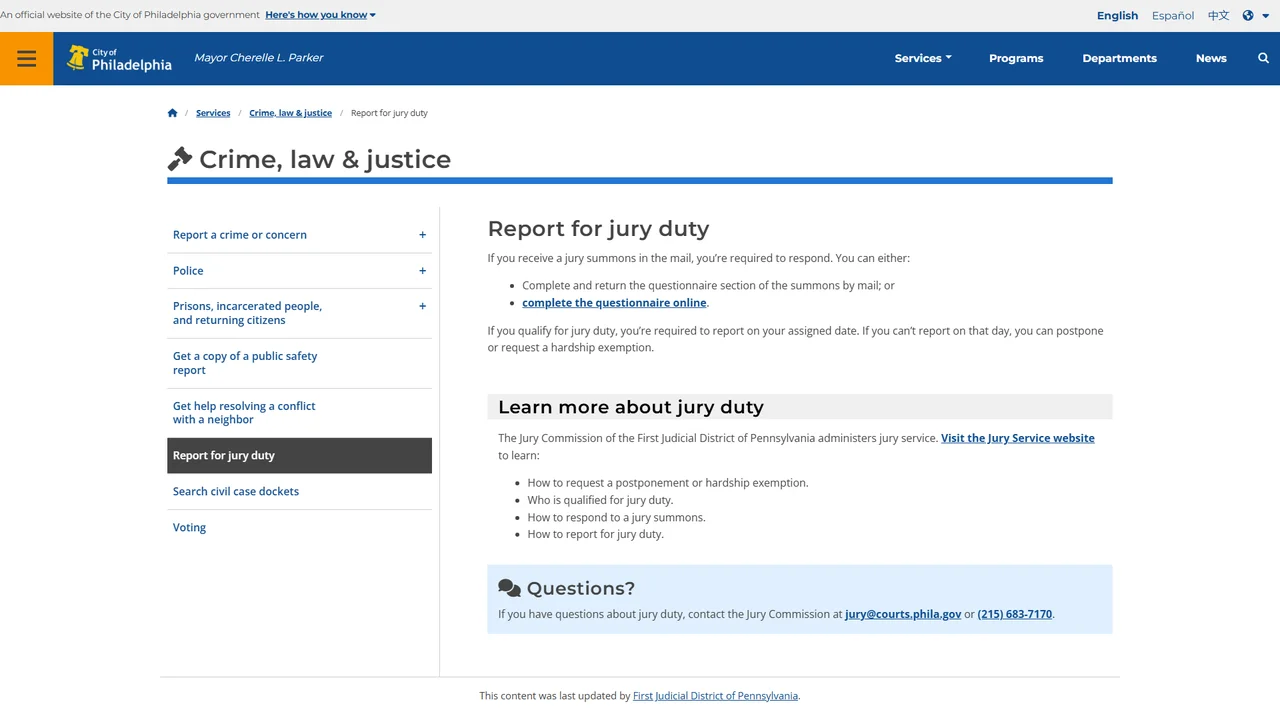Click the 'How to respond to a jury summons.' bullet
Image resolution: width=1280 pixels, height=720 pixels.
(x=617, y=517)
